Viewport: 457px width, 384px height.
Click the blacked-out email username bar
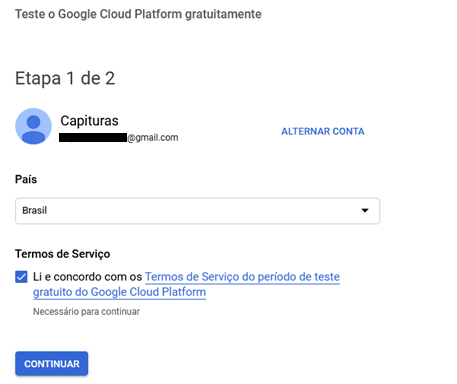[93, 137]
